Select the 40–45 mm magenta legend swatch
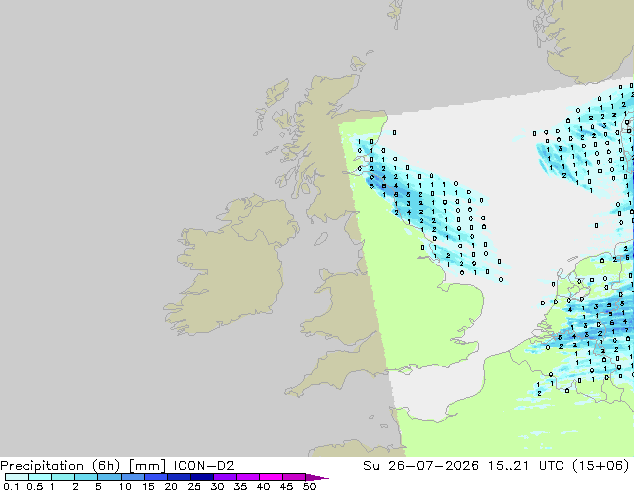This screenshot has height=490, width=634. click(x=271, y=477)
